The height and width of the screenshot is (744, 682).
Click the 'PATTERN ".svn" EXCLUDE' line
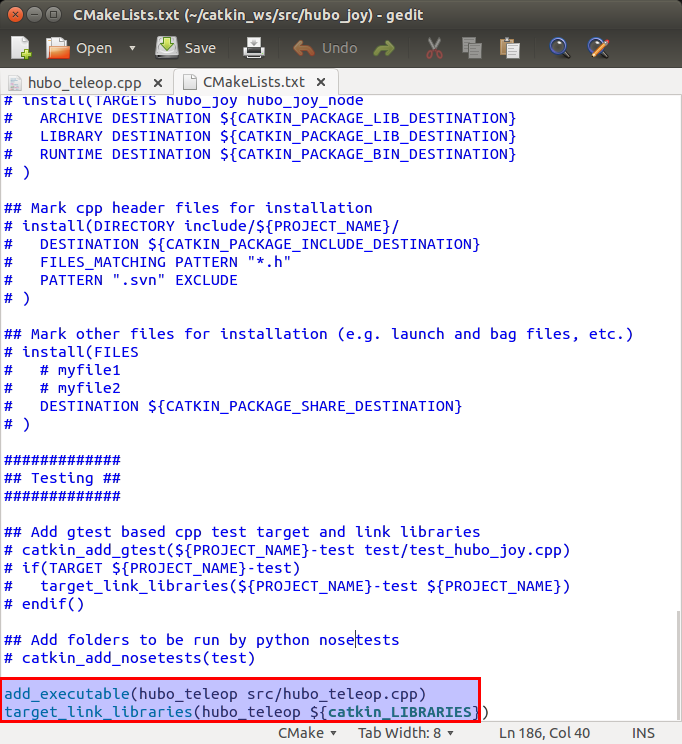[x=121, y=280]
